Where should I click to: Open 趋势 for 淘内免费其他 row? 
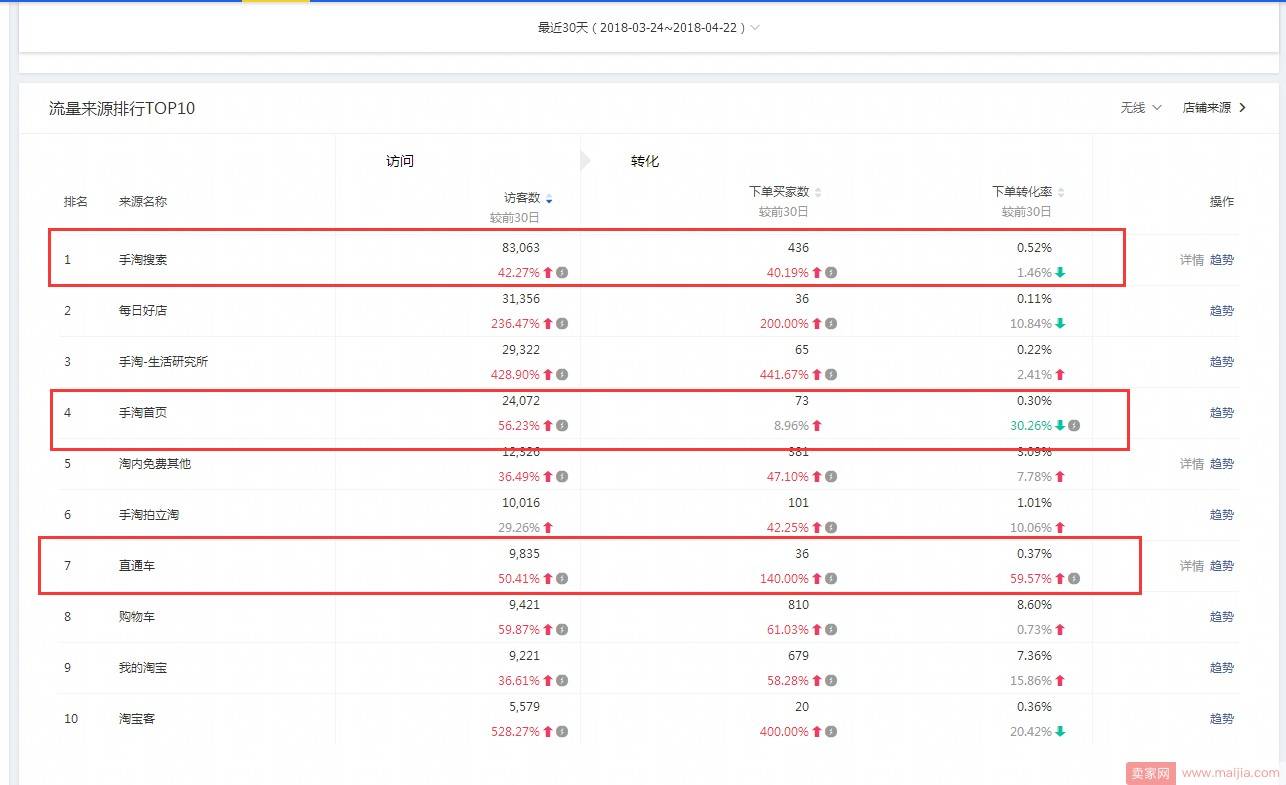1222,464
